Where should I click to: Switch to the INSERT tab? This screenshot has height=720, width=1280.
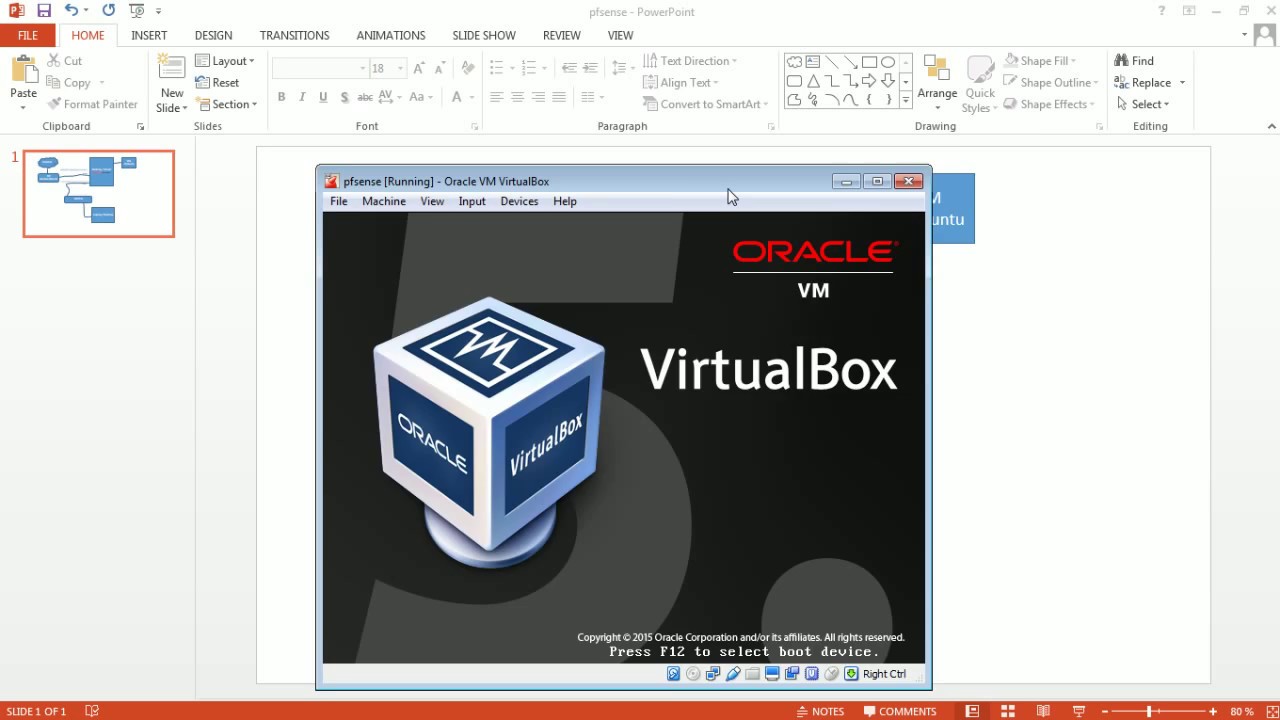pyautogui.click(x=149, y=35)
